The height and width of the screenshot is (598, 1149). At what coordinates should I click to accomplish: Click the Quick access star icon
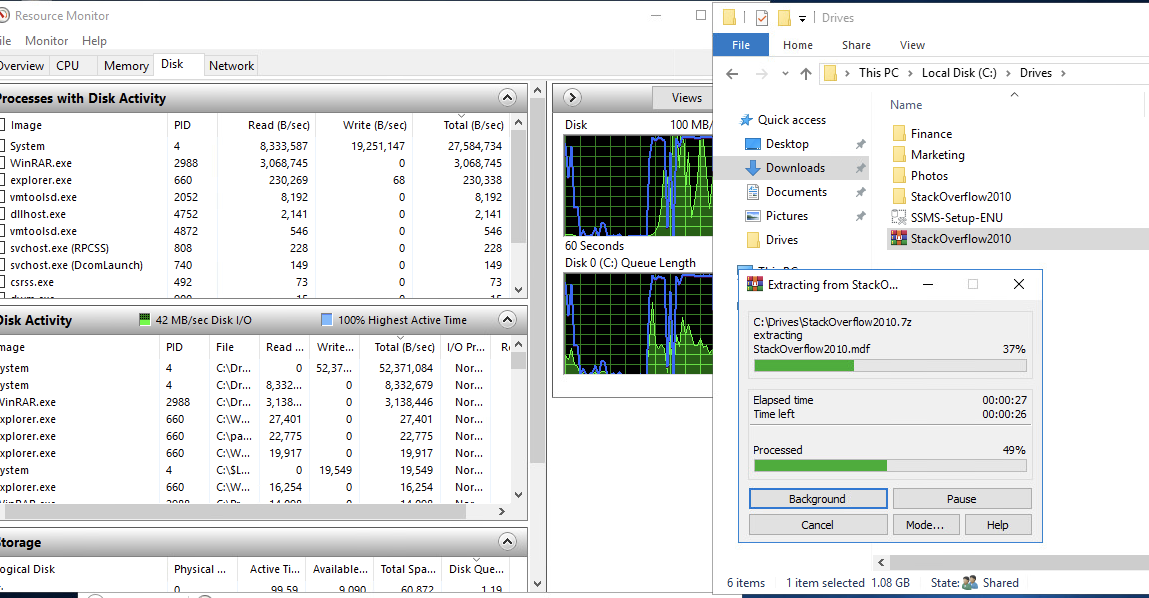click(x=747, y=119)
